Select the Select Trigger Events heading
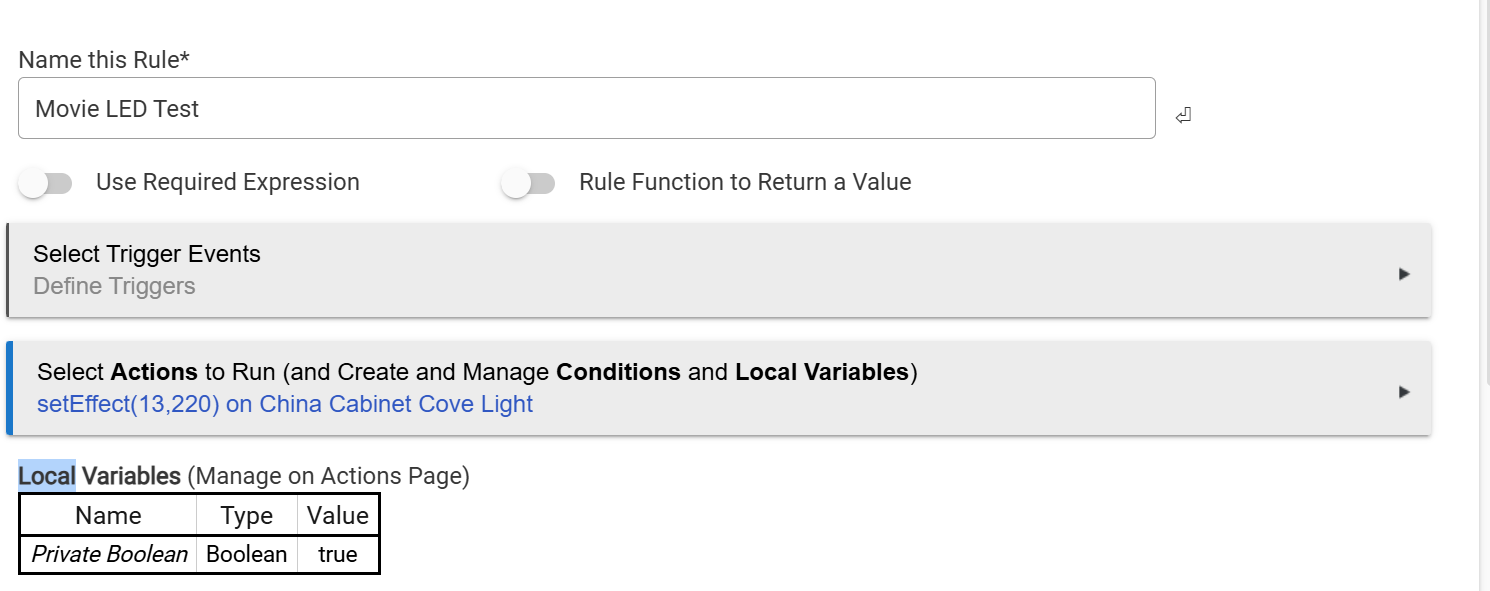Screen dimensions: 1490x591 147,254
